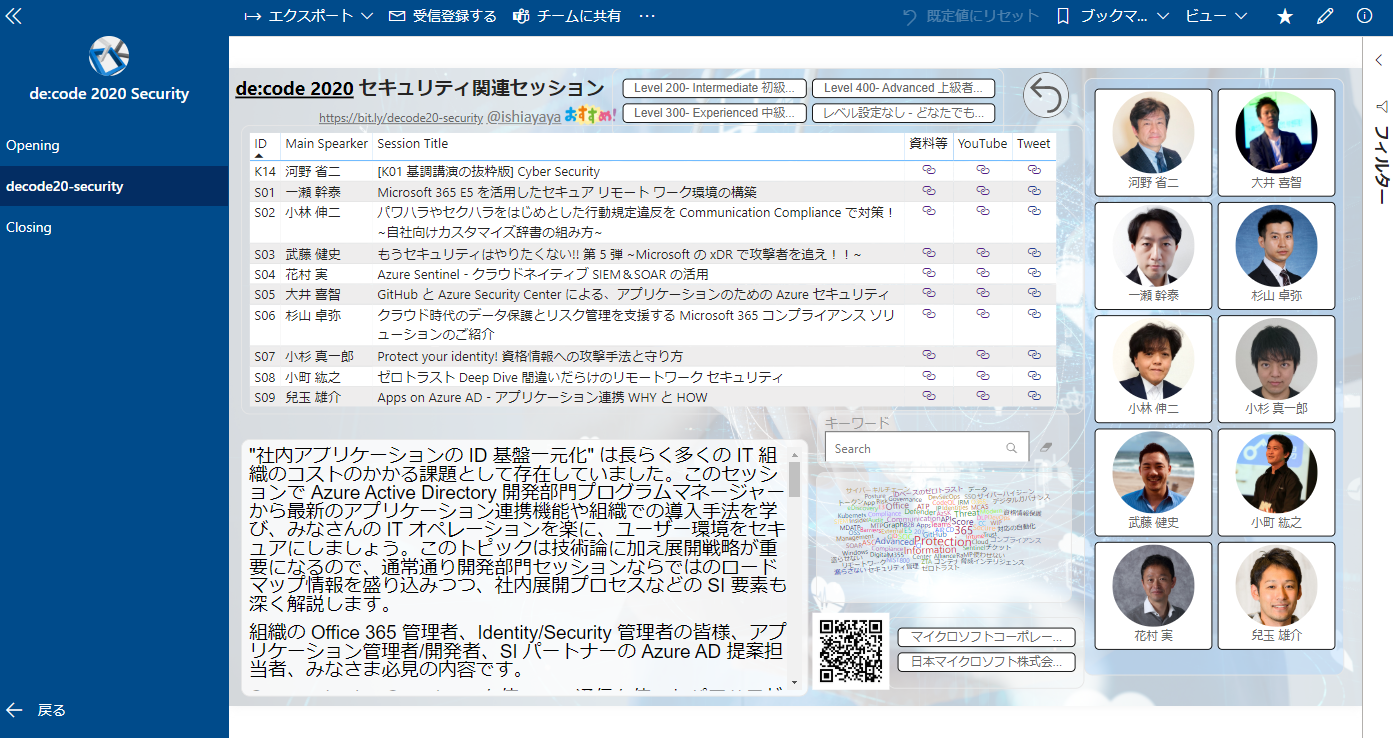Open the info icon in top bar

click(x=1364, y=16)
